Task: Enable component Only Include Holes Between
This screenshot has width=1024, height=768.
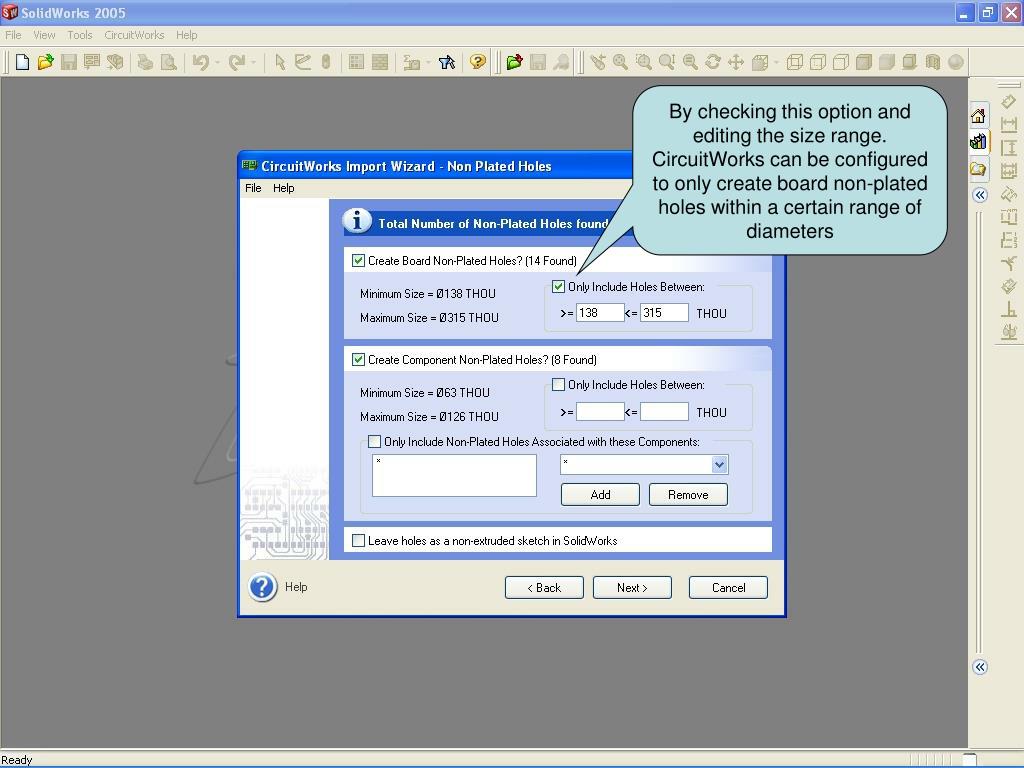Action: (x=558, y=385)
